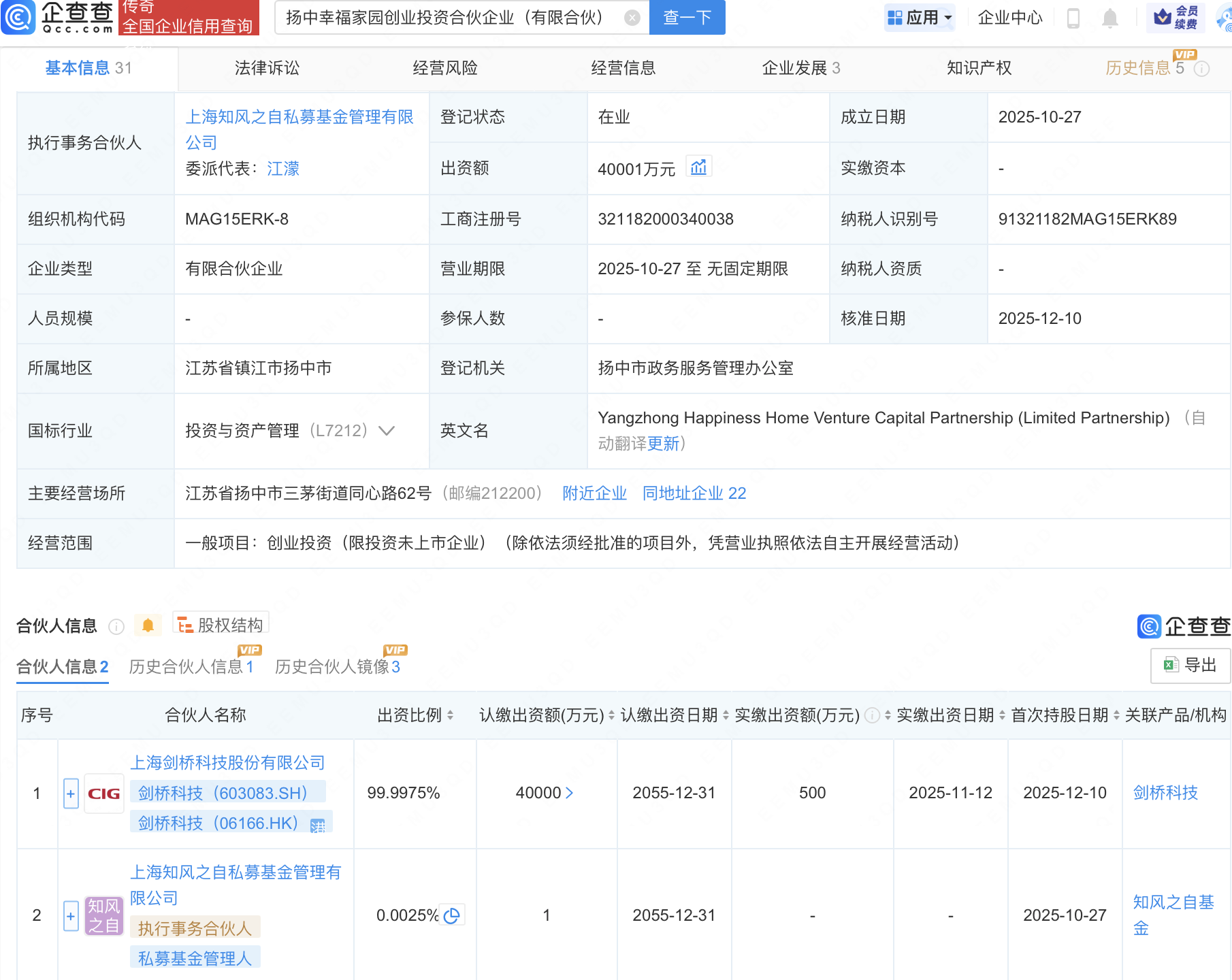Expand row 2 partner with plus button
Image resolution: width=1232 pixels, height=980 pixels.
(x=71, y=916)
